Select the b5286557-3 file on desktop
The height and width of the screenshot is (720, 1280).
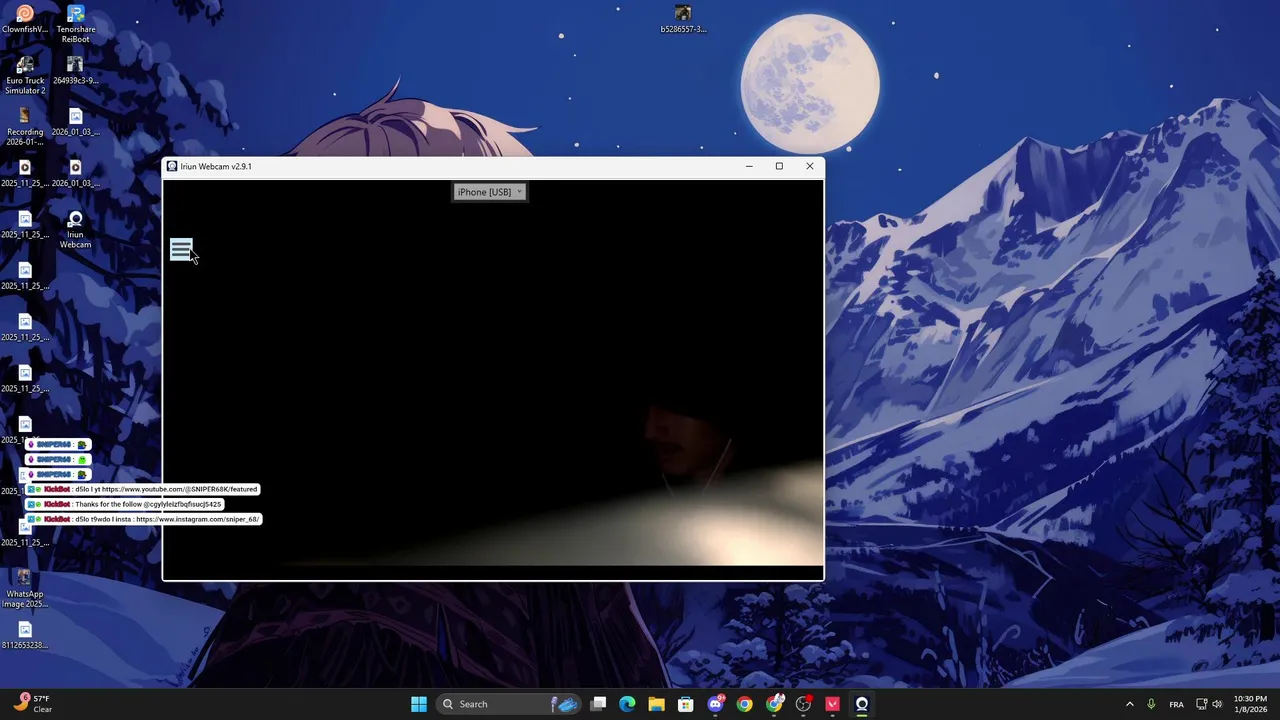coord(683,19)
